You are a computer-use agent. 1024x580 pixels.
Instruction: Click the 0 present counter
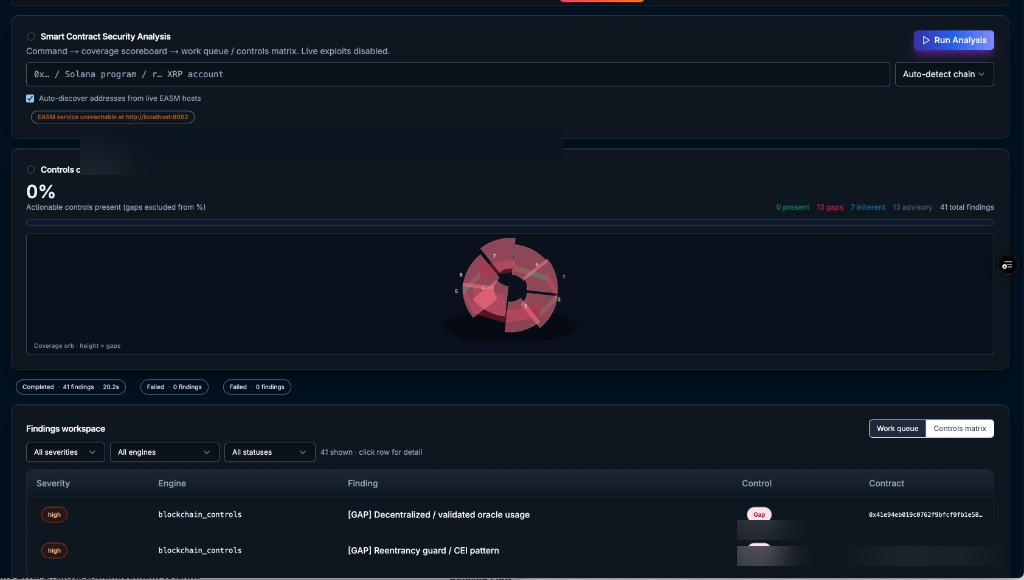[792, 208]
